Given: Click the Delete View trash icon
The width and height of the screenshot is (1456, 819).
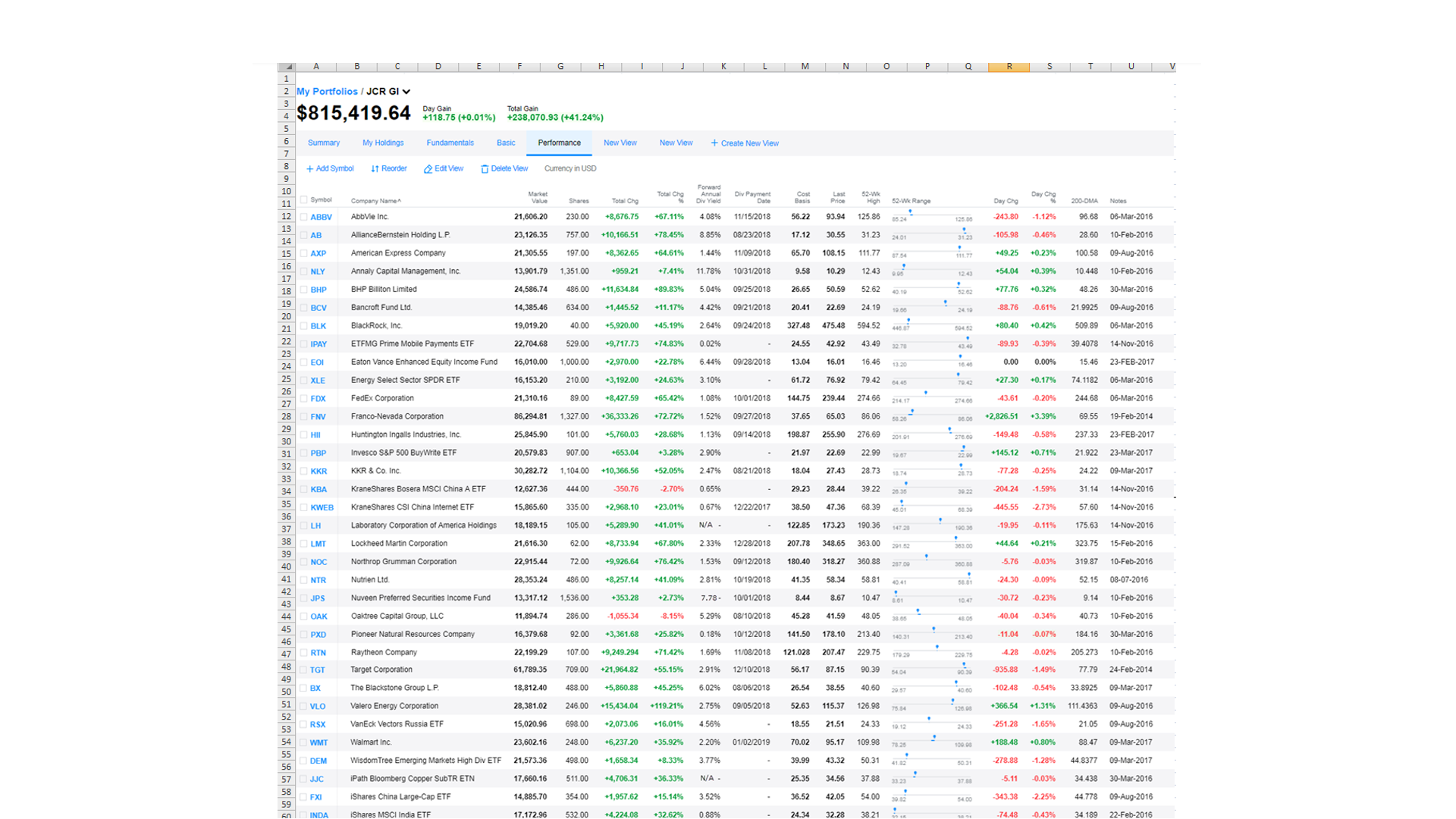Looking at the screenshot, I should pyautogui.click(x=485, y=169).
